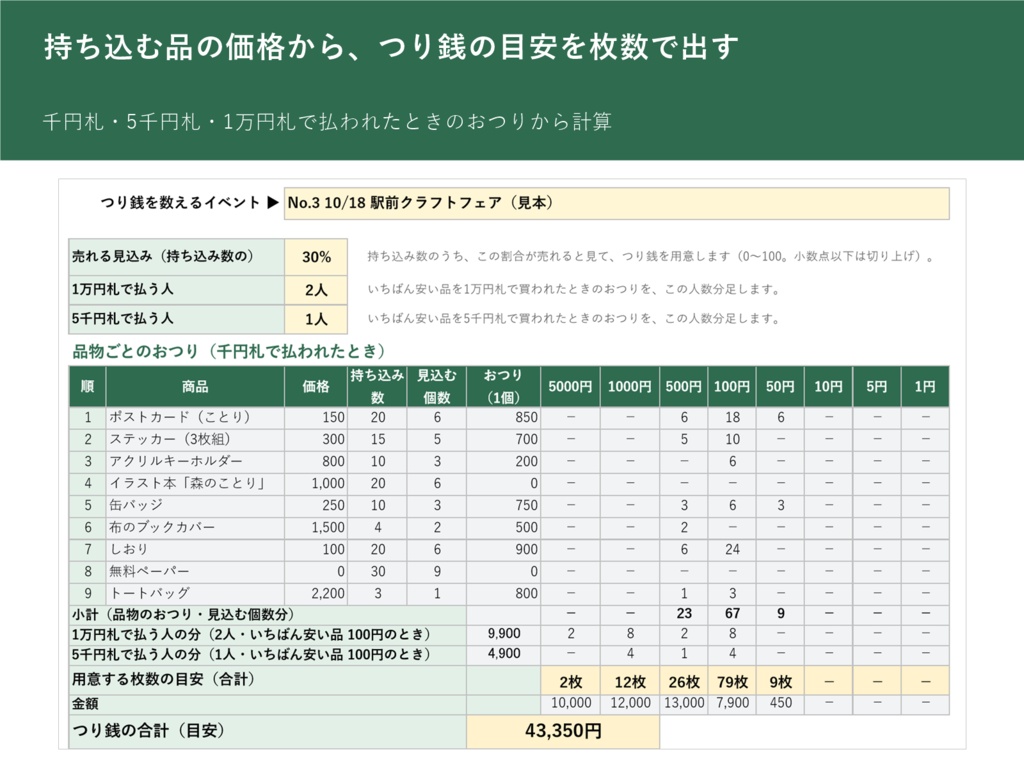Click the 100円 count 24 in しおり row

pyautogui.click(x=732, y=550)
